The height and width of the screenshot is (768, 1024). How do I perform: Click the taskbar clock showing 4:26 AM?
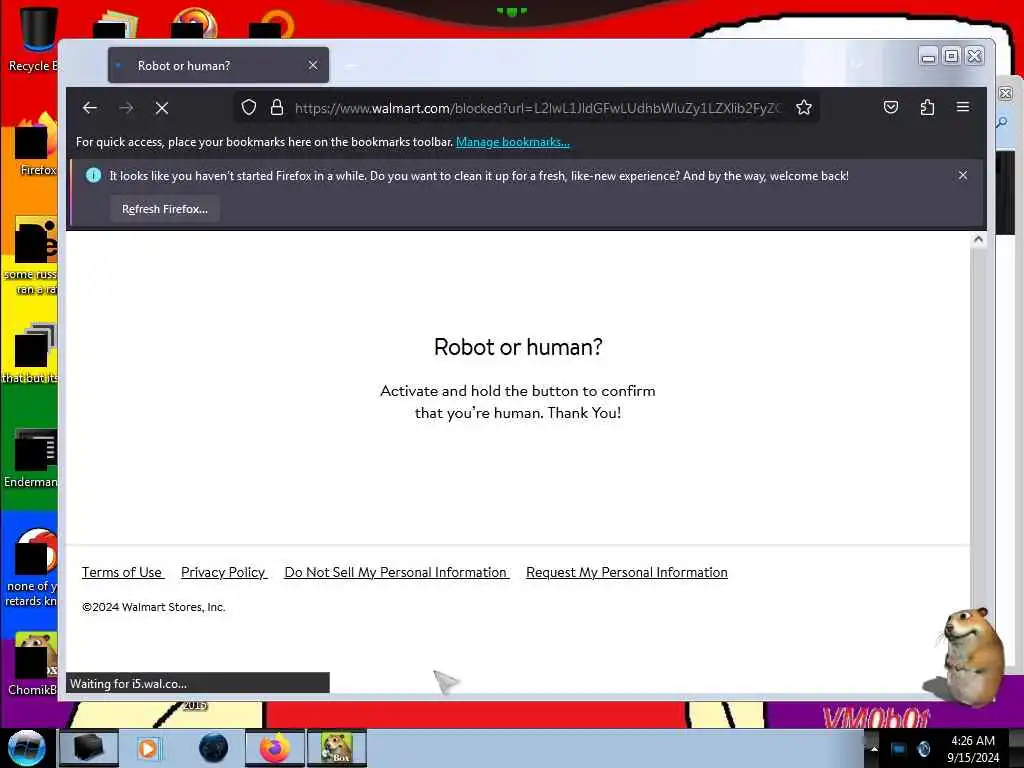click(x=973, y=748)
